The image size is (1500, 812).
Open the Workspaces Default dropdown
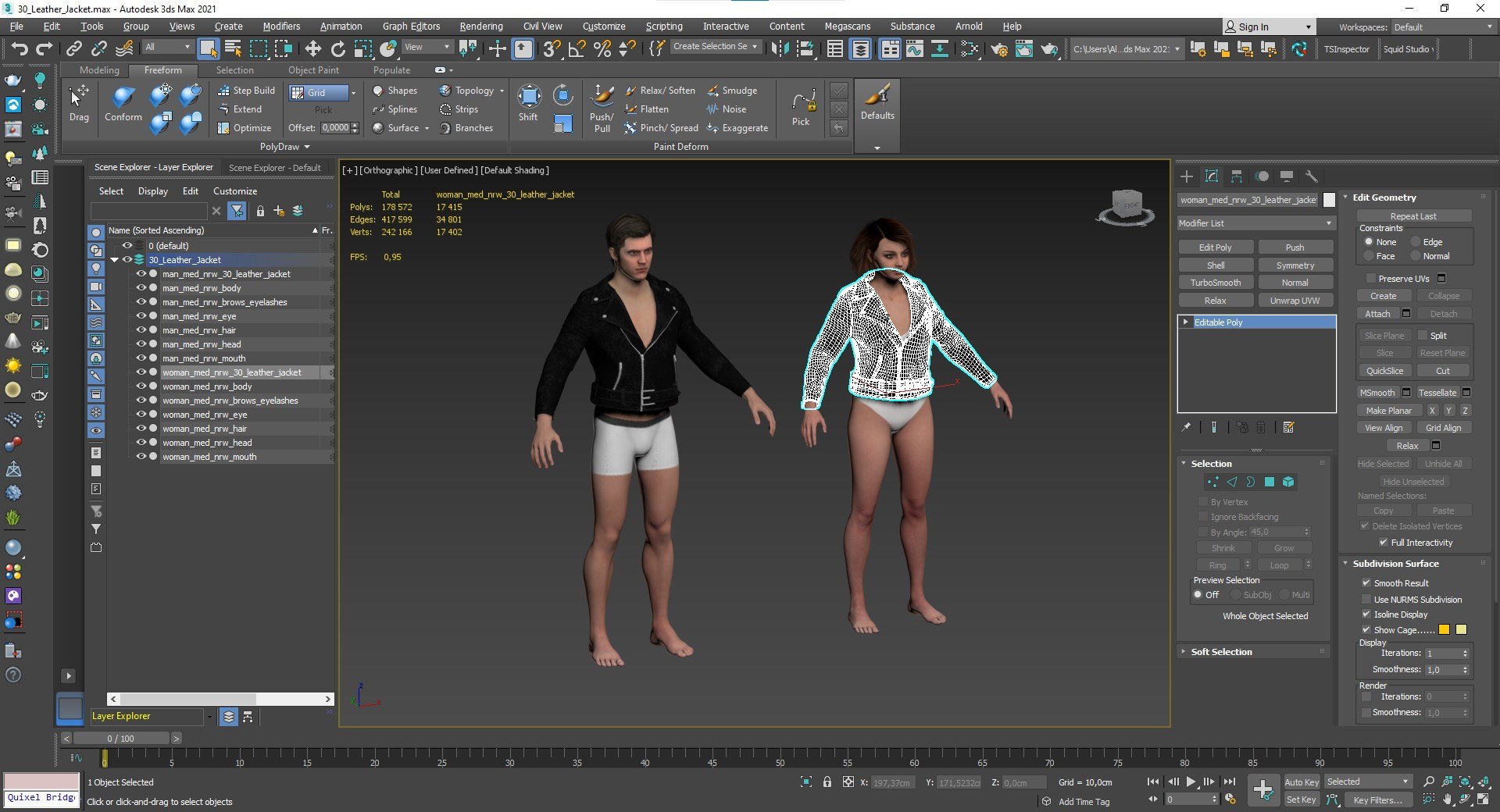pos(1442,27)
